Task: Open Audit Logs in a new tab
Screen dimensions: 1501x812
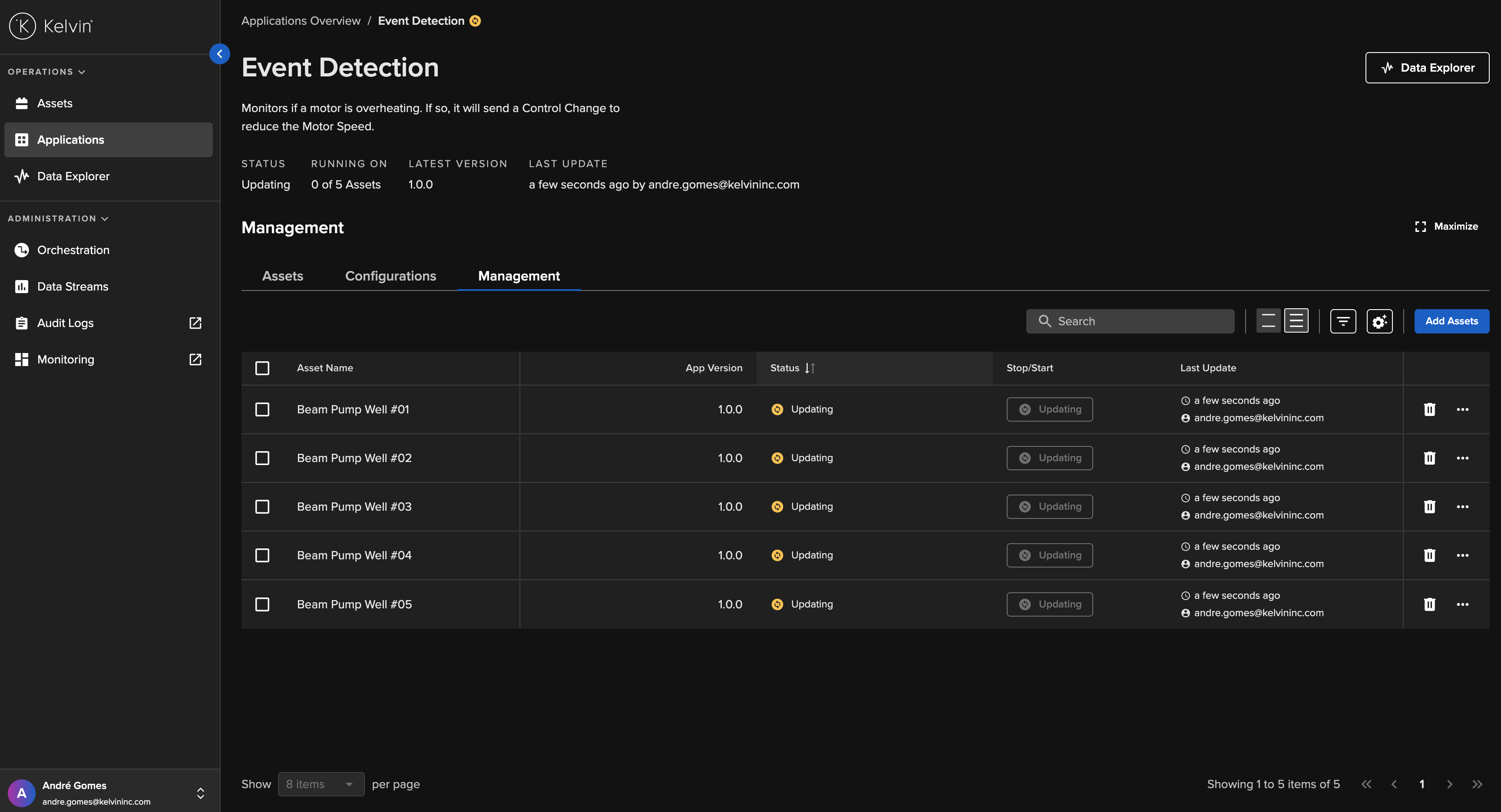Action: pyautogui.click(x=195, y=323)
